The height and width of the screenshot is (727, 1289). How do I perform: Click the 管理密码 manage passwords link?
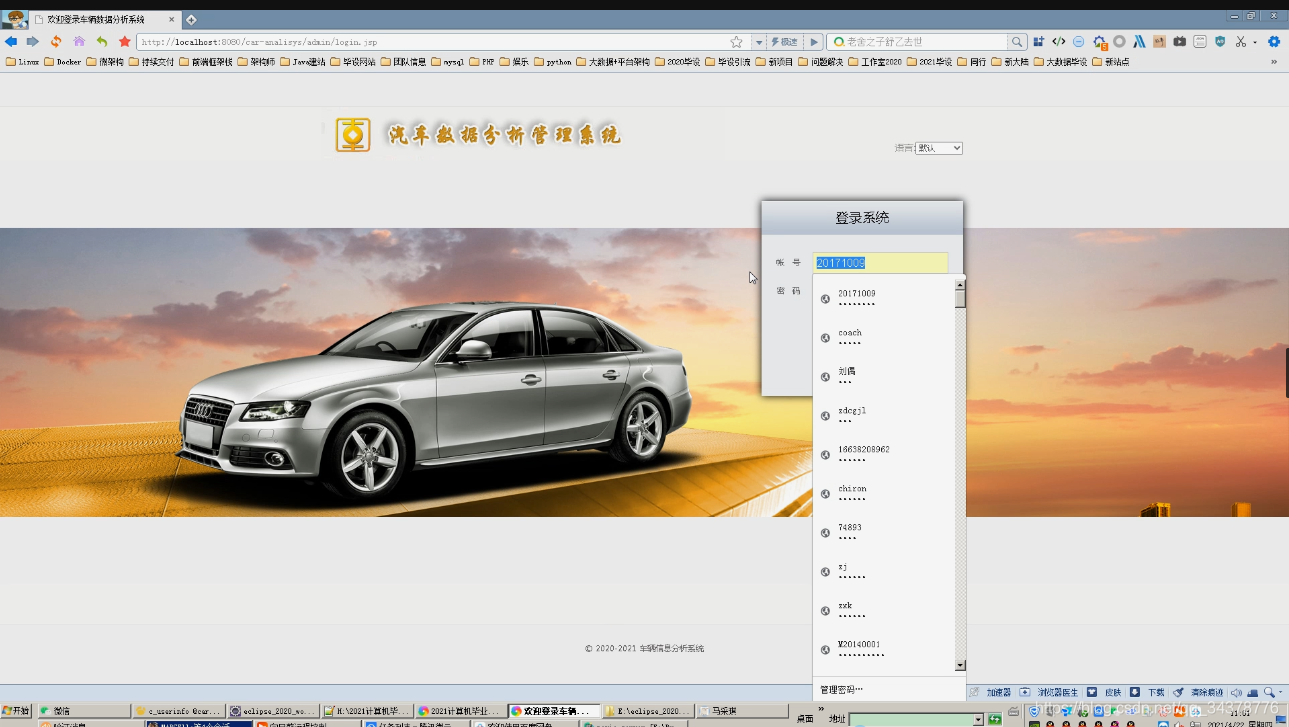click(841, 689)
